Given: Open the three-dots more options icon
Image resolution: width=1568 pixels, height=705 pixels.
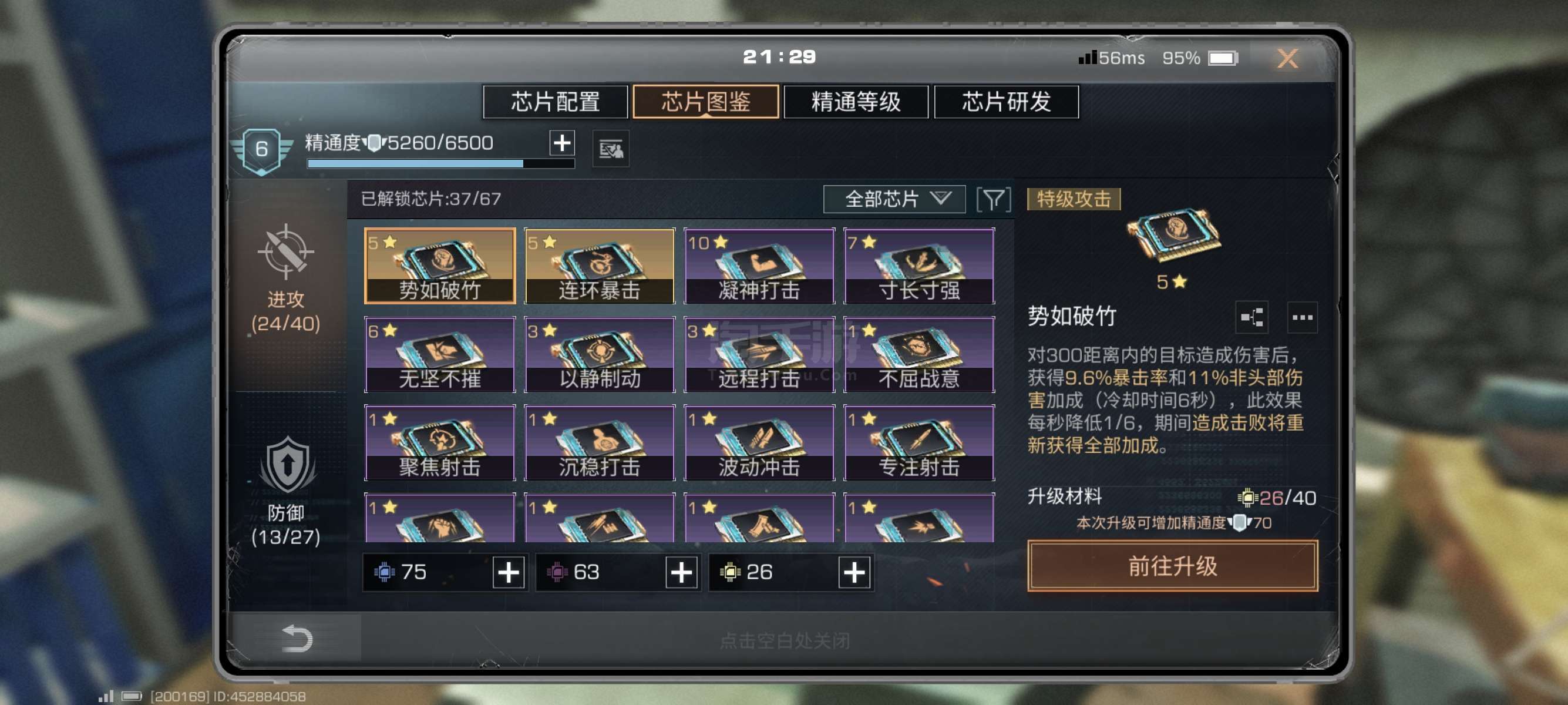Looking at the screenshot, I should click(x=1302, y=317).
